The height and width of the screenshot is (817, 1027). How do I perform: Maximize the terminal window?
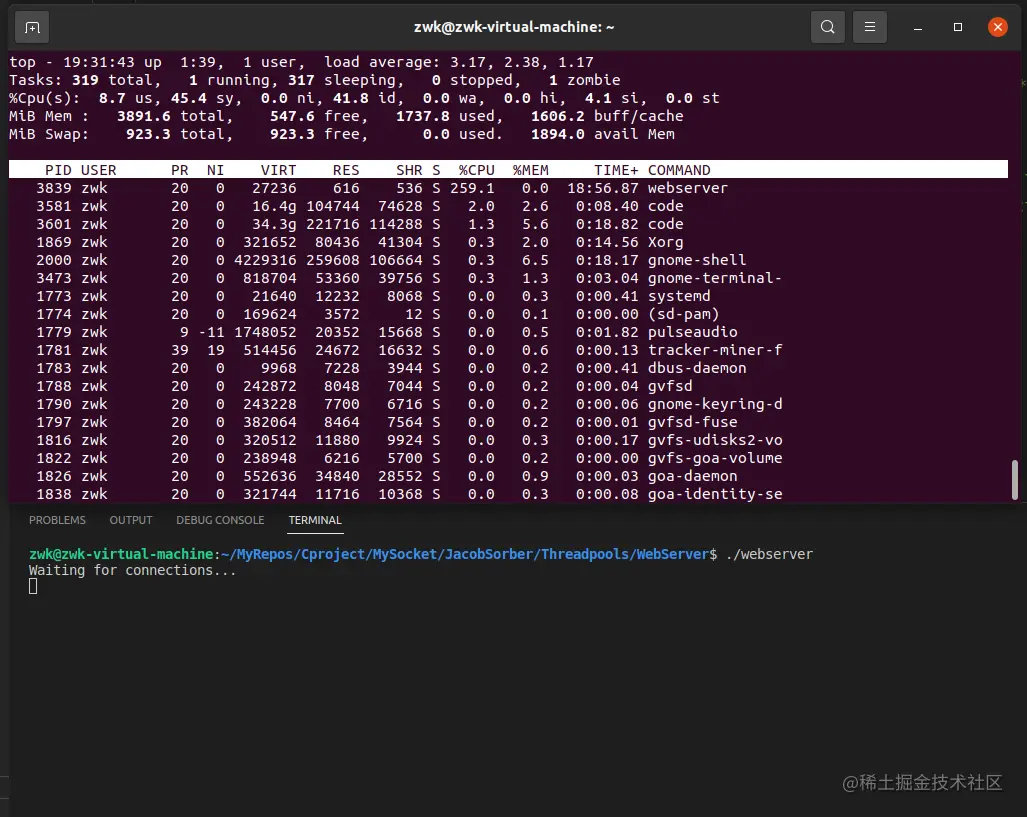(958, 27)
